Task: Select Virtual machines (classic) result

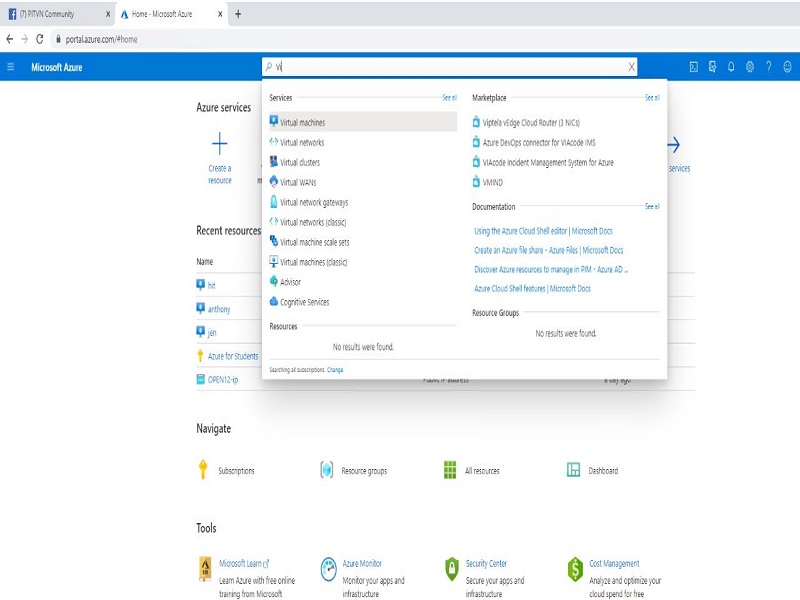Action: click(313, 262)
